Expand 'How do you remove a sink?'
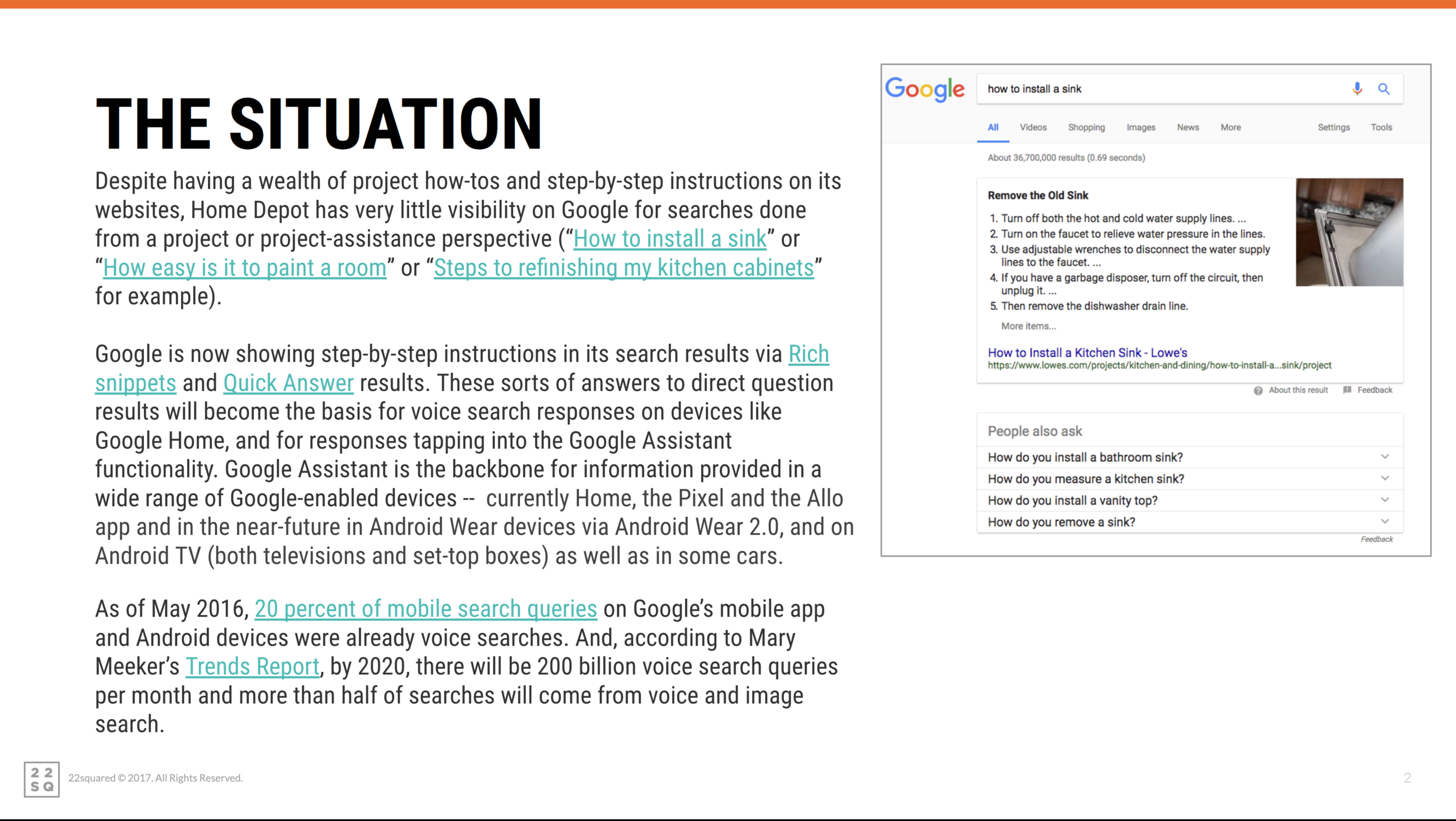Screen dimensions: 1456x821 coord(1190,522)
